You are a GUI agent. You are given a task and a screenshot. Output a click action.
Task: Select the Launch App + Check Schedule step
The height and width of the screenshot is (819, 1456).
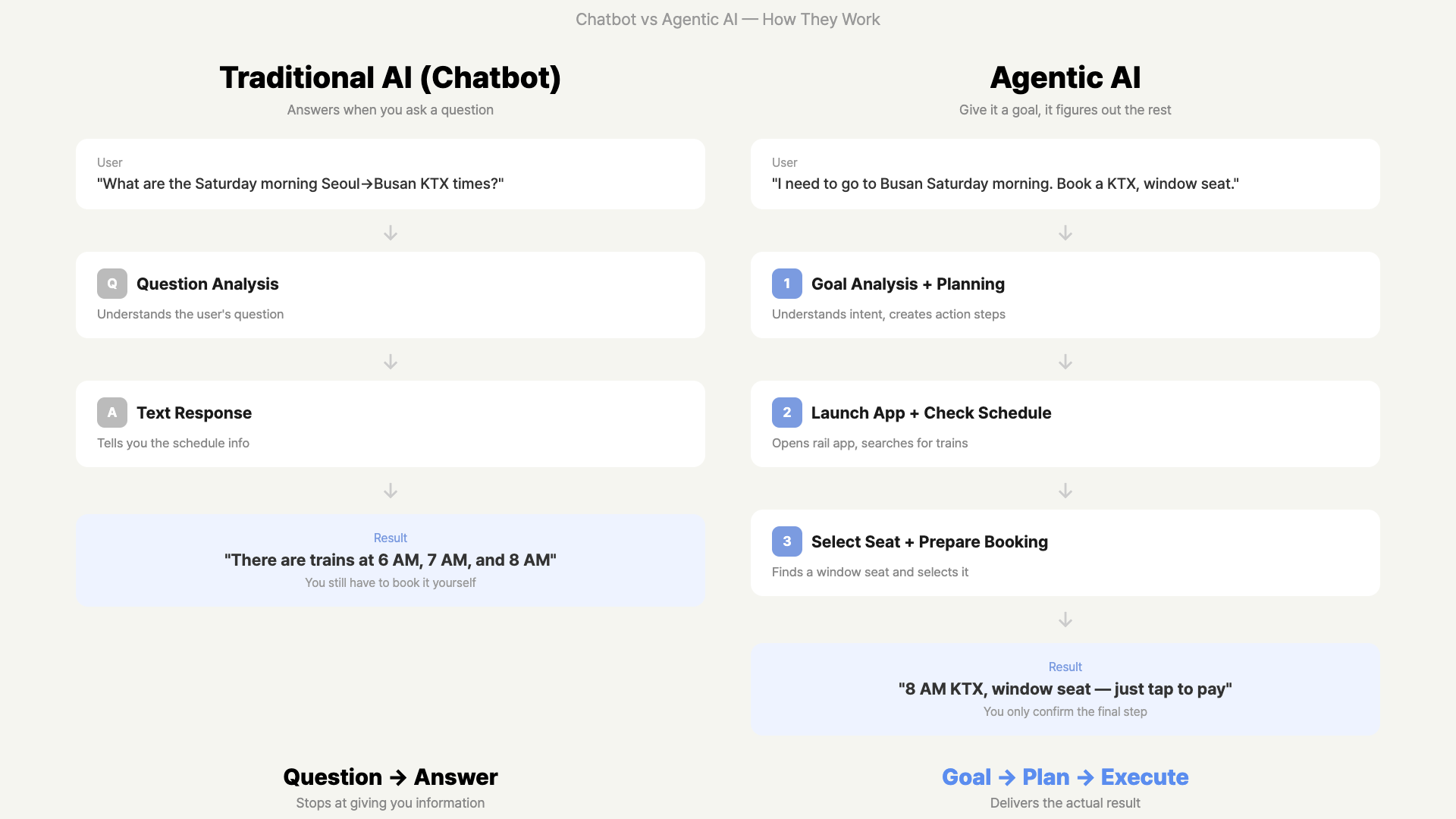931,413
